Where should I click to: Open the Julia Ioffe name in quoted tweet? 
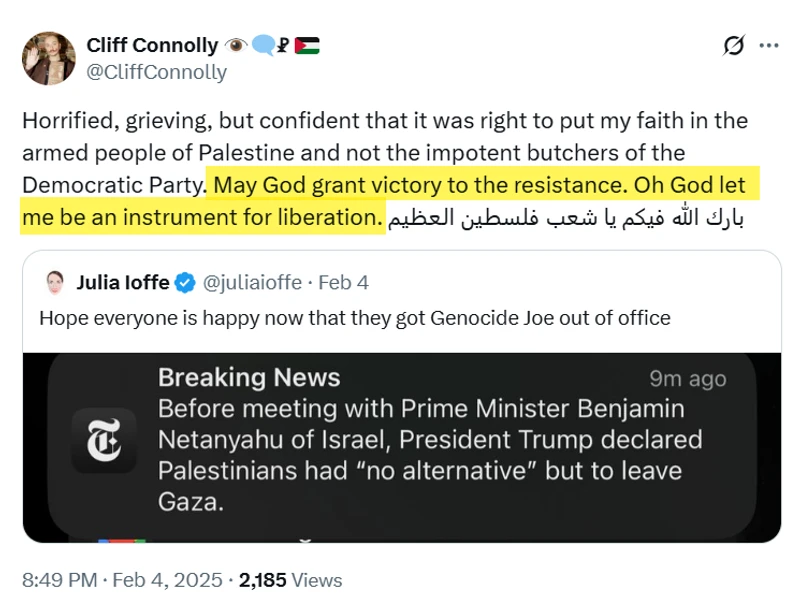coord(124,283)
